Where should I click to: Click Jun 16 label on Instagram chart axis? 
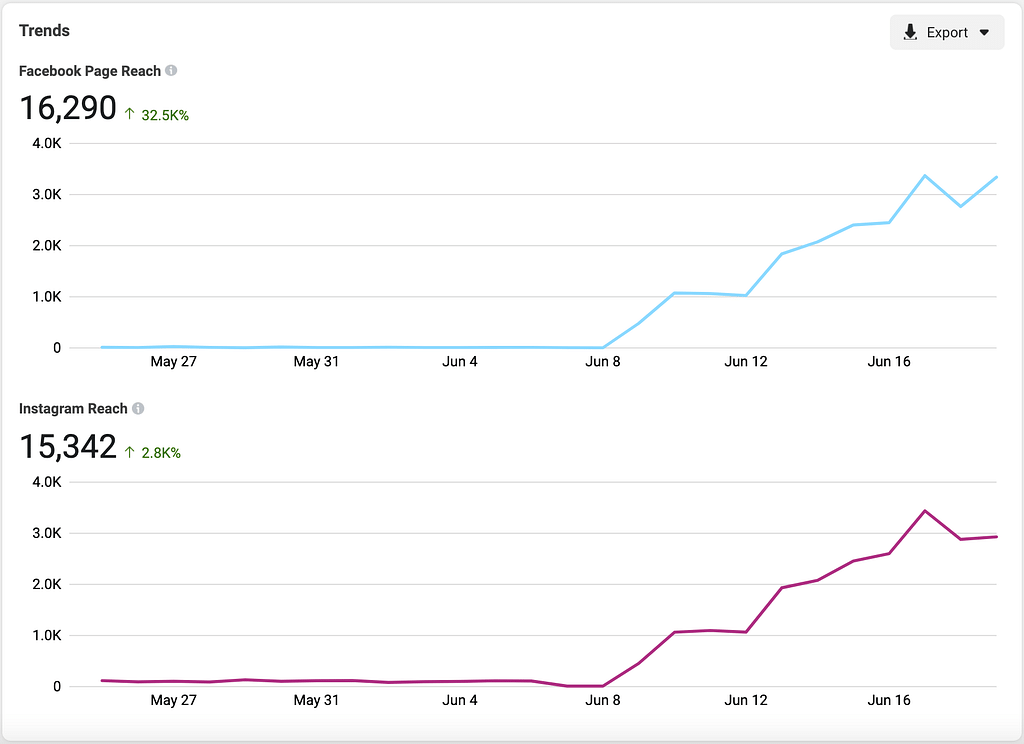[x=889, y=700]
